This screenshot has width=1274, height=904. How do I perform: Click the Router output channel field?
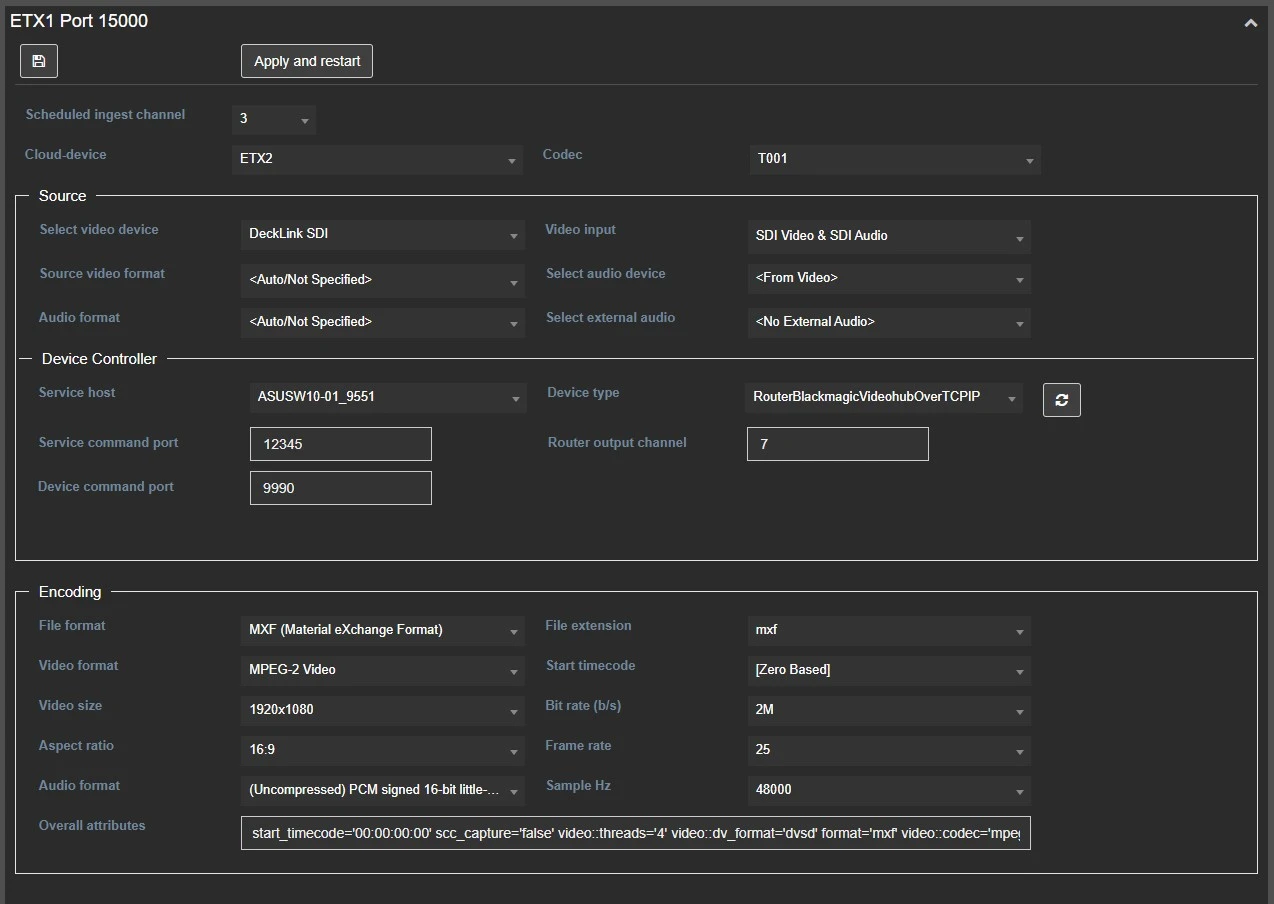837,444
